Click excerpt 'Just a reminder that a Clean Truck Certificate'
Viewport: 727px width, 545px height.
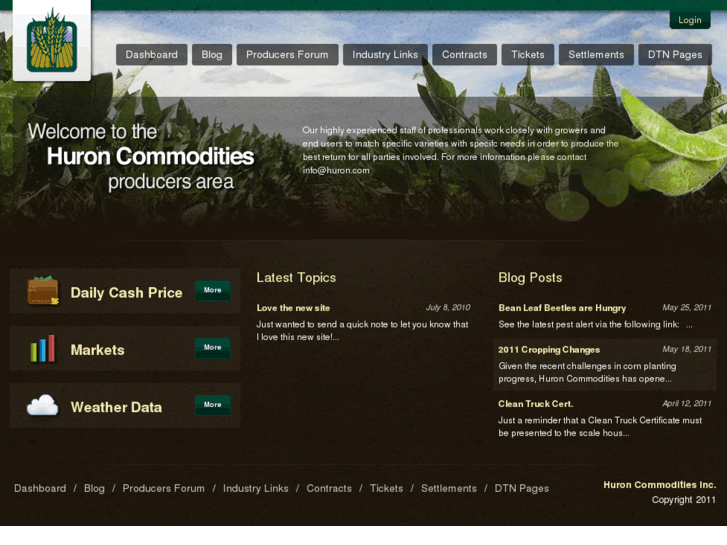(x=600, y=427)
